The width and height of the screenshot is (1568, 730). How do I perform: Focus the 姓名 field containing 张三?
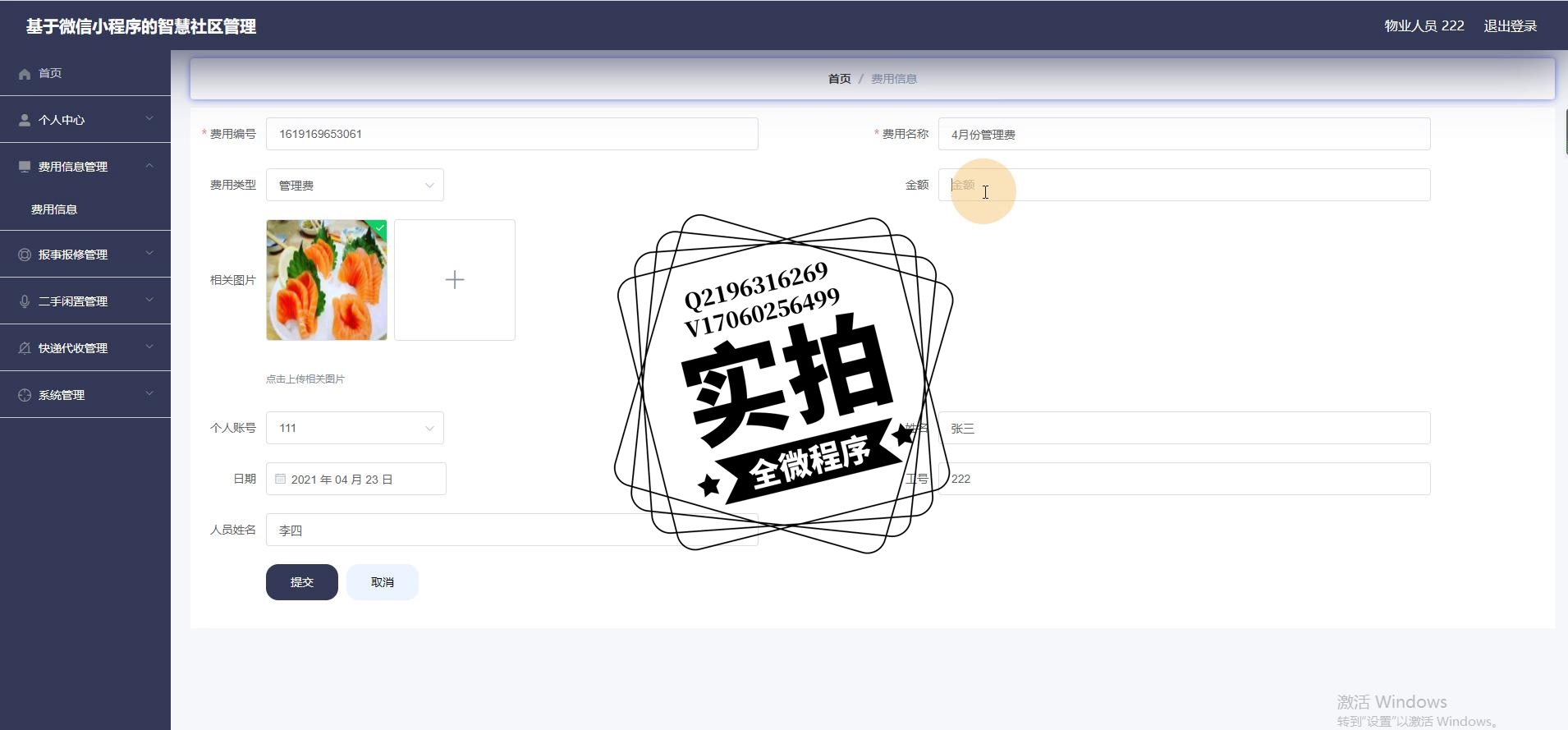[1185, 428]
